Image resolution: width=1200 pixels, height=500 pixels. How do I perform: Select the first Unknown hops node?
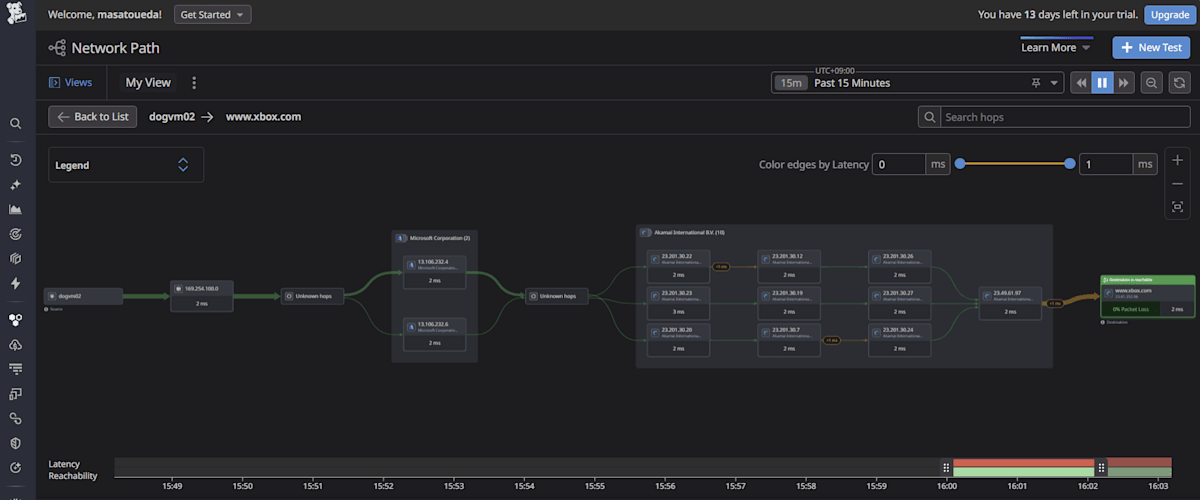tap(312, 296)
